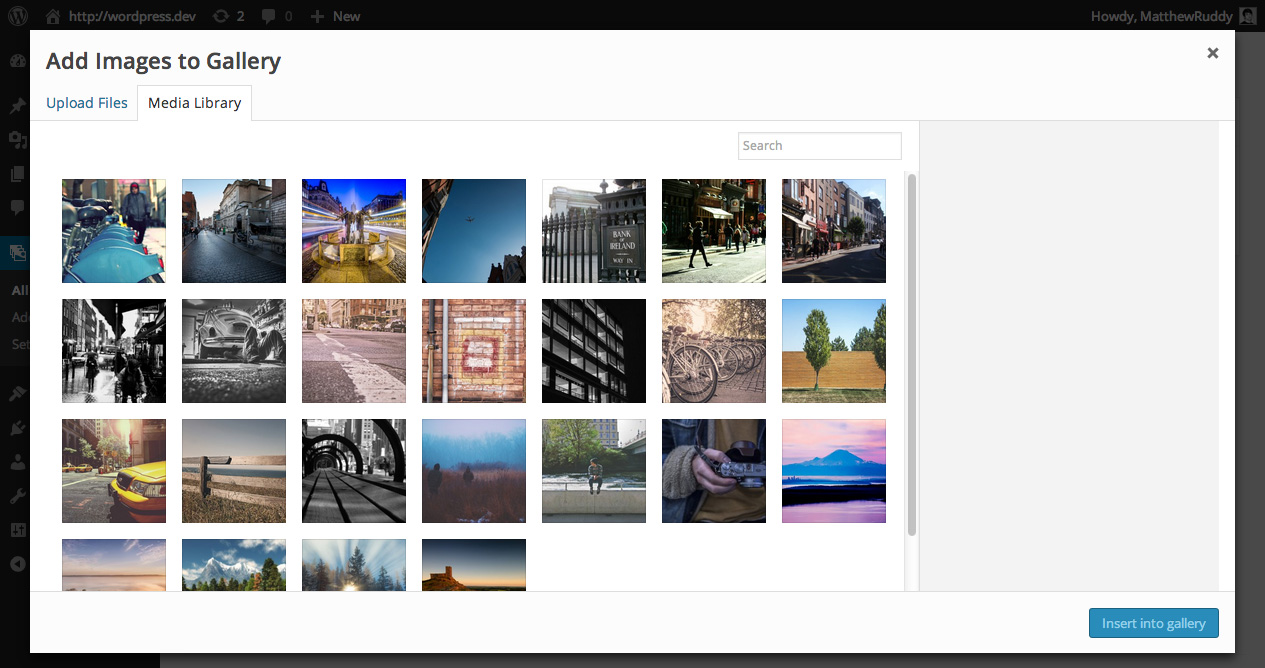Open the Howdy, MatthewRuddy account menu
Viewport: 1265px width, 668px height.
click(1175, 16)
